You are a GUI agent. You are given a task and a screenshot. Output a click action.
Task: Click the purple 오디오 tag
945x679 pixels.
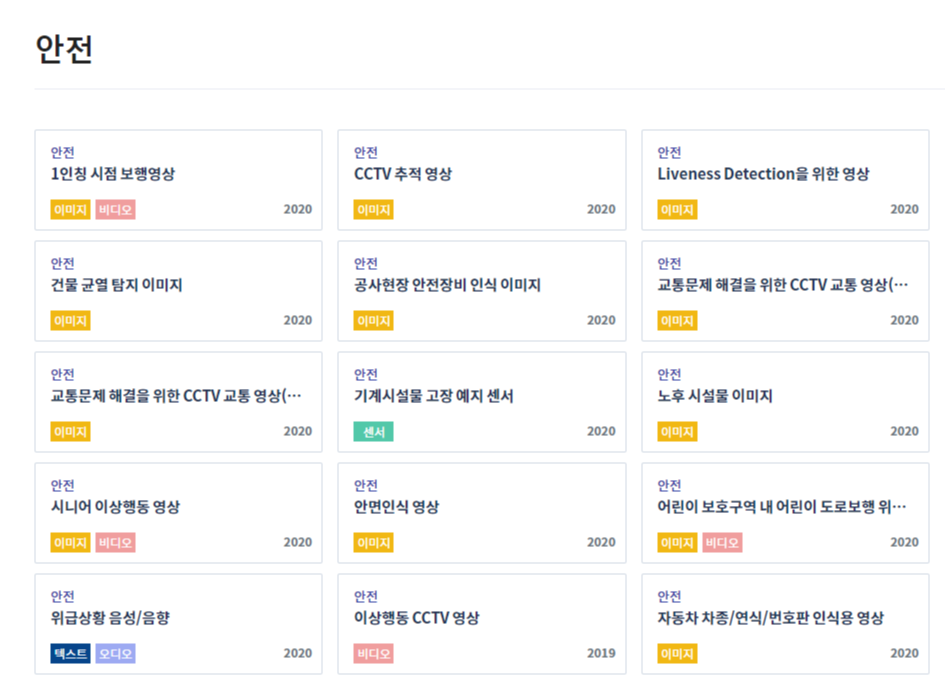[x=115, y=653]
